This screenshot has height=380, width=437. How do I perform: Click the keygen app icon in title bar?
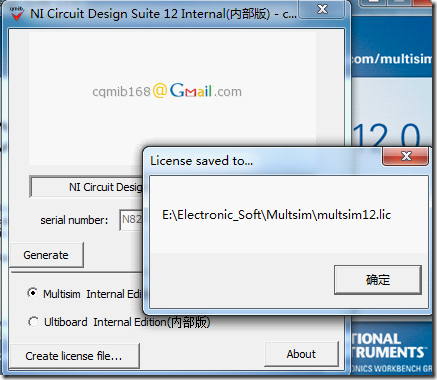point(17,13)
